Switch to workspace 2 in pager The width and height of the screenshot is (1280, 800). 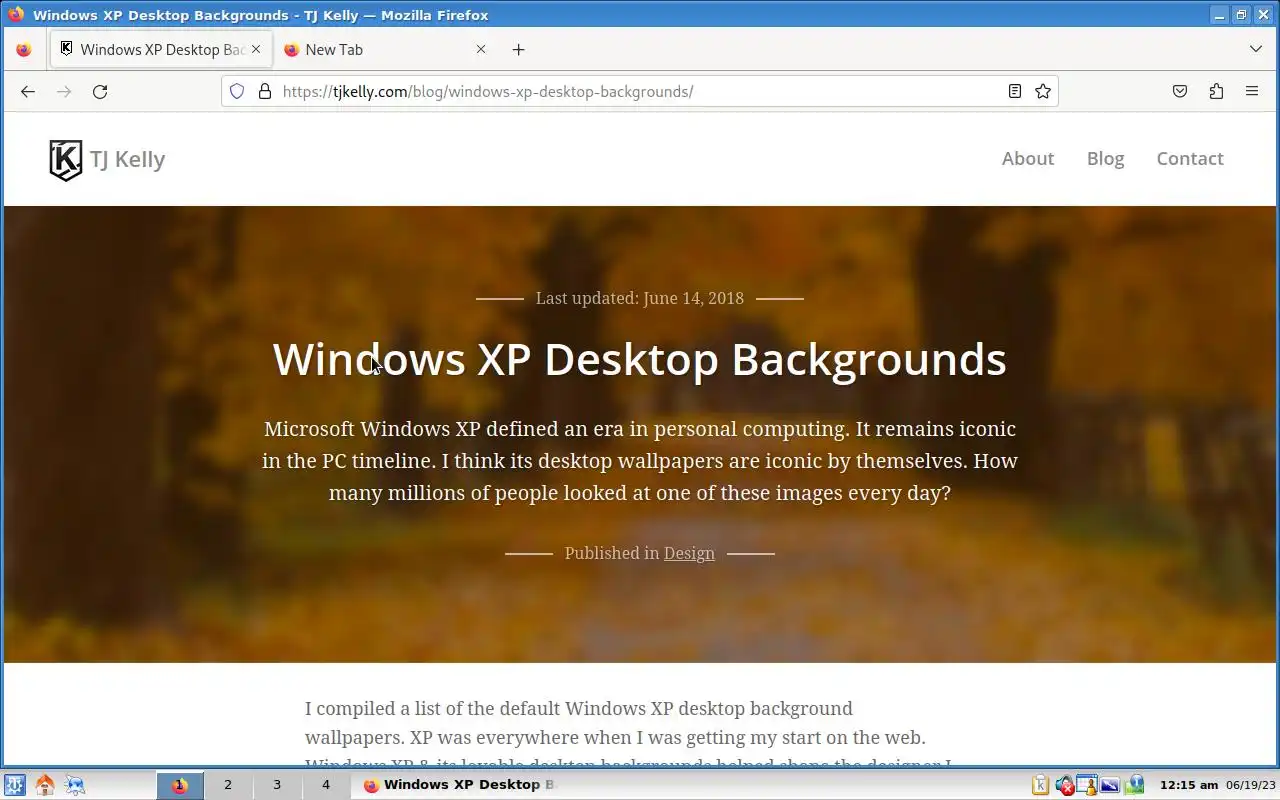click(228, 785)
